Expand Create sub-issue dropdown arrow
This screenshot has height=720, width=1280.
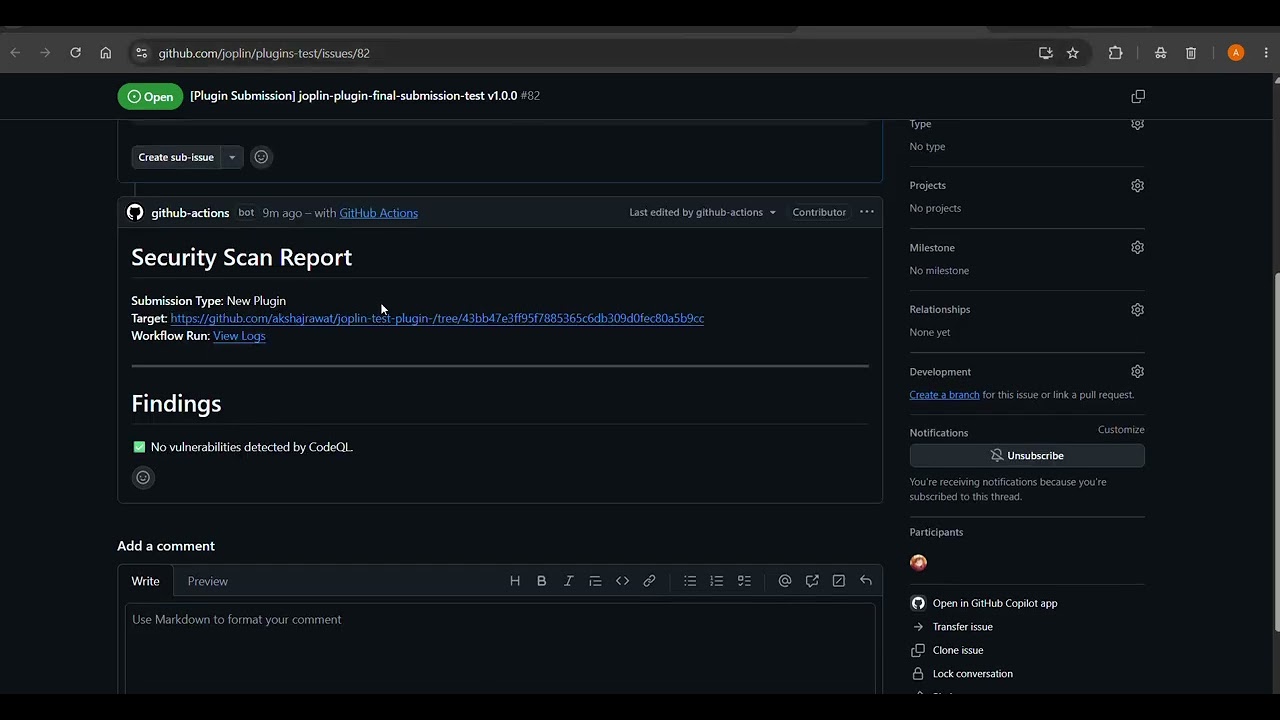tap(232, 157)
